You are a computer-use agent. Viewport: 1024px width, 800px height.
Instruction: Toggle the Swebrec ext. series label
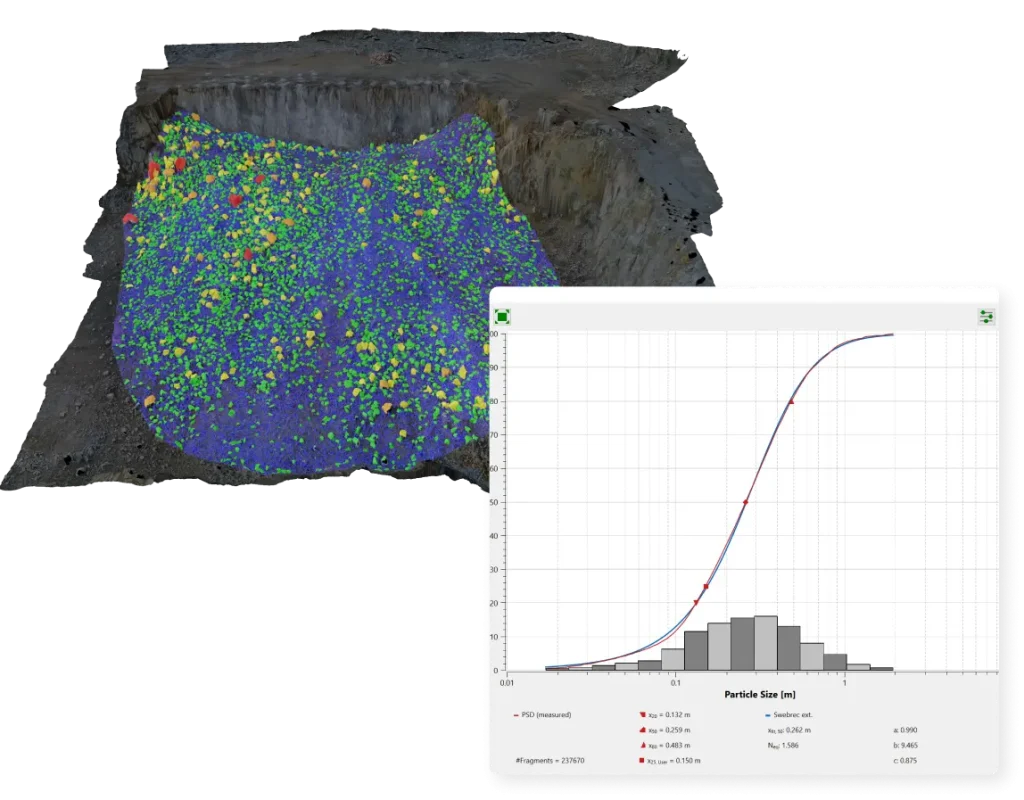tap(793, 715)
